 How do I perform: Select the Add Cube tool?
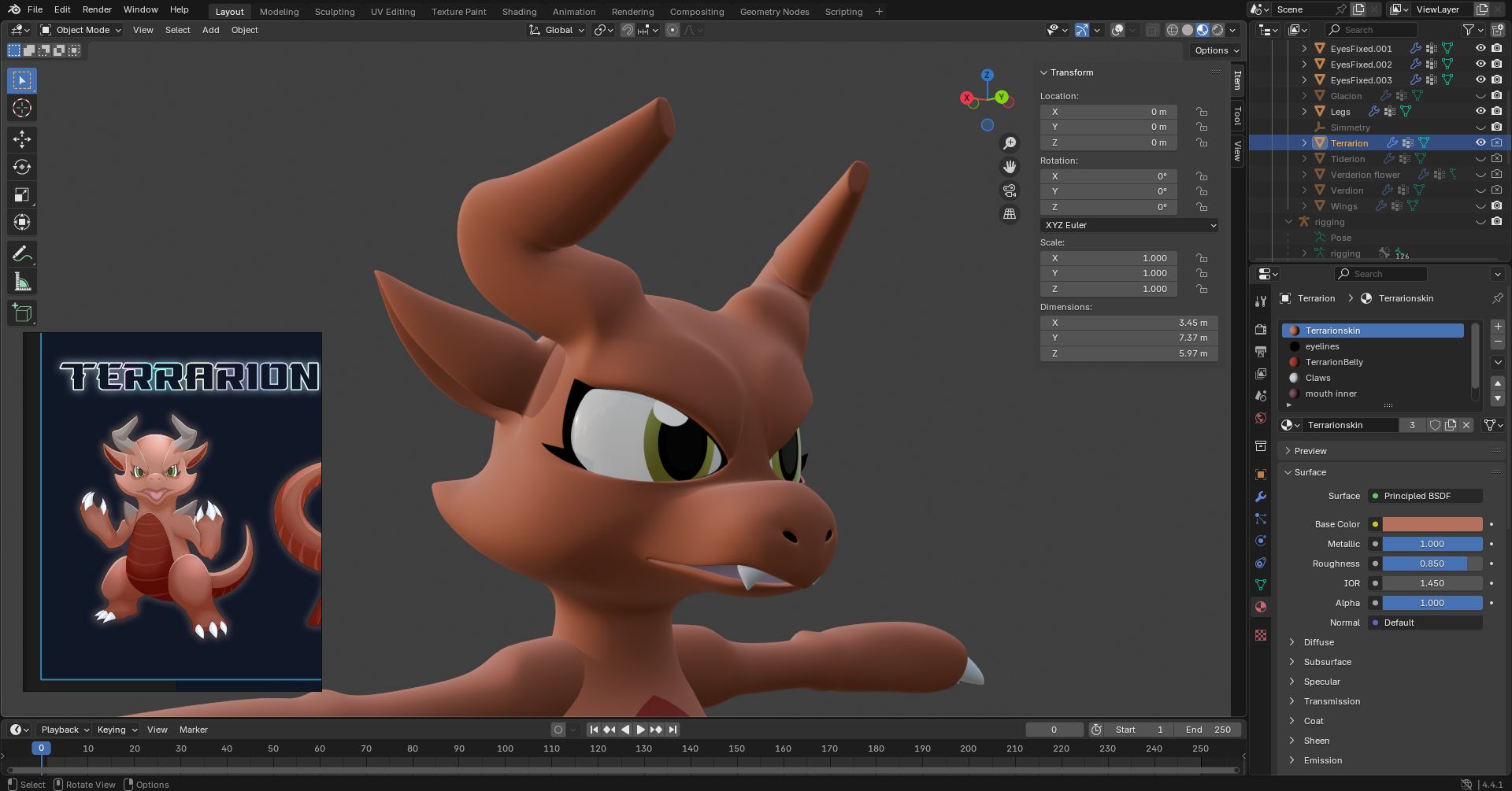(x=22, y=312)
